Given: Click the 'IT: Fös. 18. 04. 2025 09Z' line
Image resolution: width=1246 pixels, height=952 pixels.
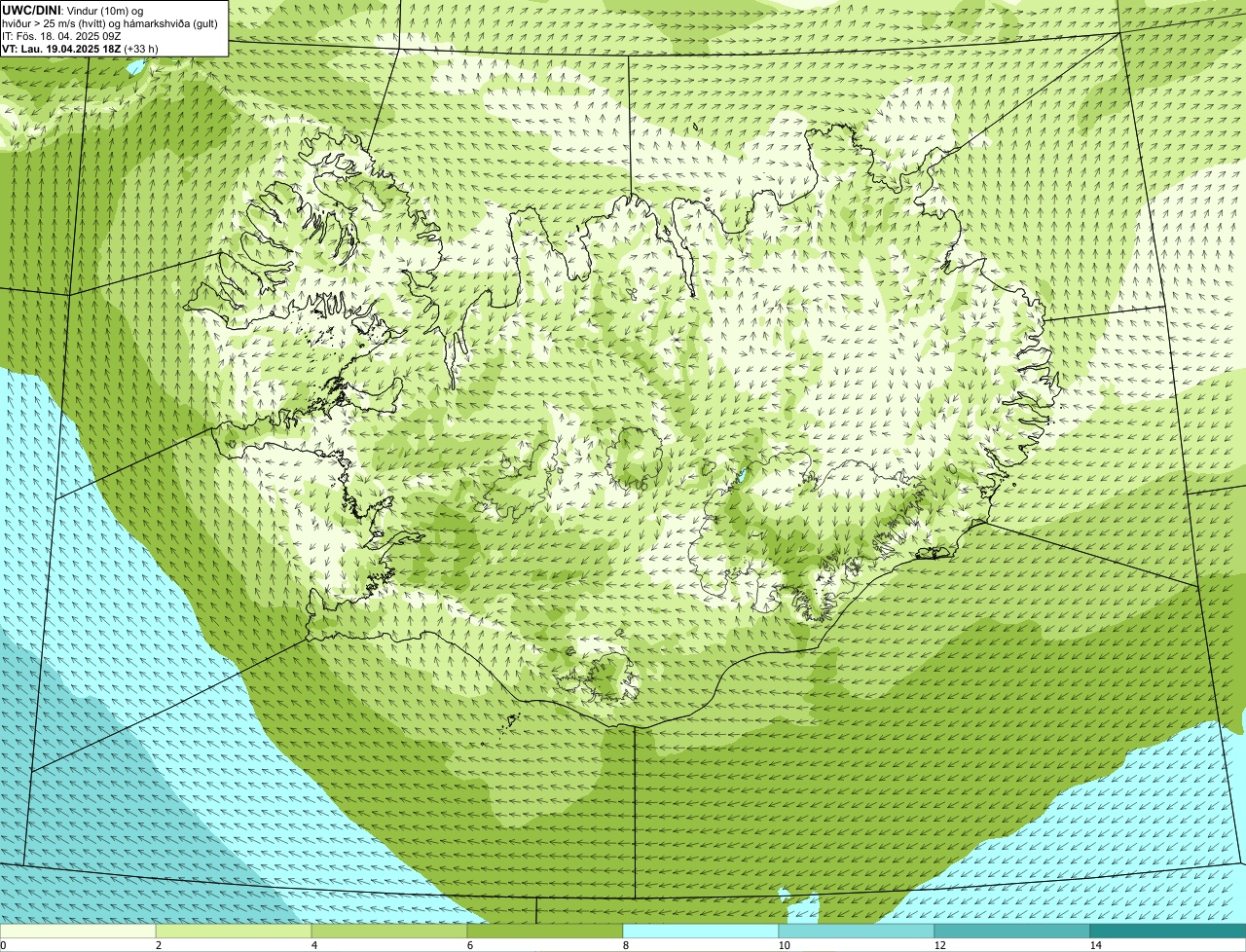Looking at the screenshot, I should tap(62, 36).
